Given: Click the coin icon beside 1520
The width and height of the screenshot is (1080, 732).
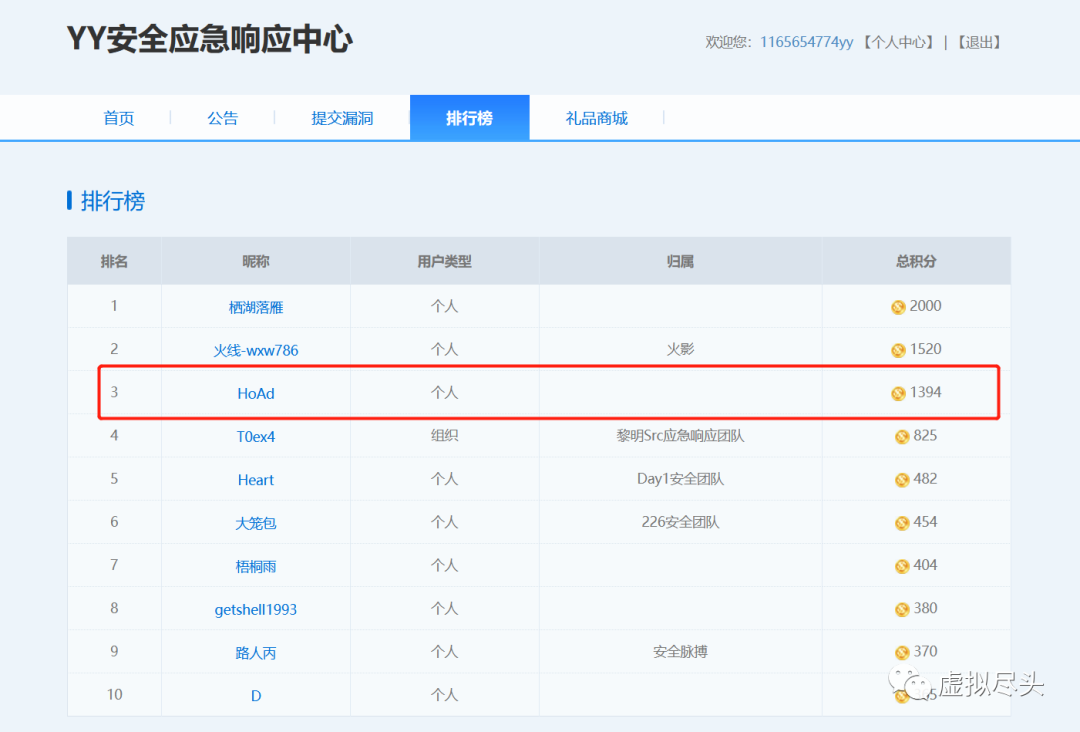Looking at the screenshot, I should pos(898,351).
